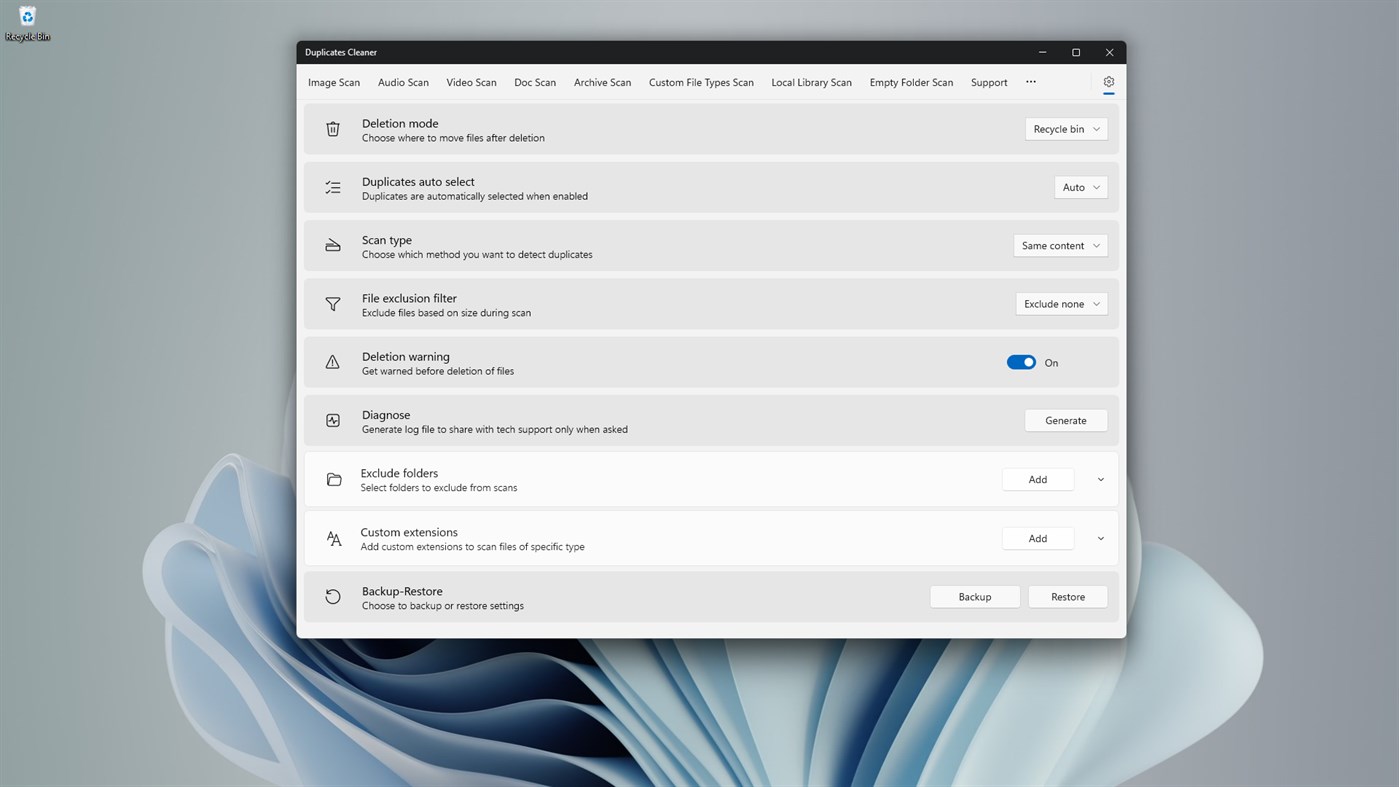The width and height of the screenshot is (1399, 787).
Task: Click the Deletion warning alert triangle icon
Action: coord(333,362)
